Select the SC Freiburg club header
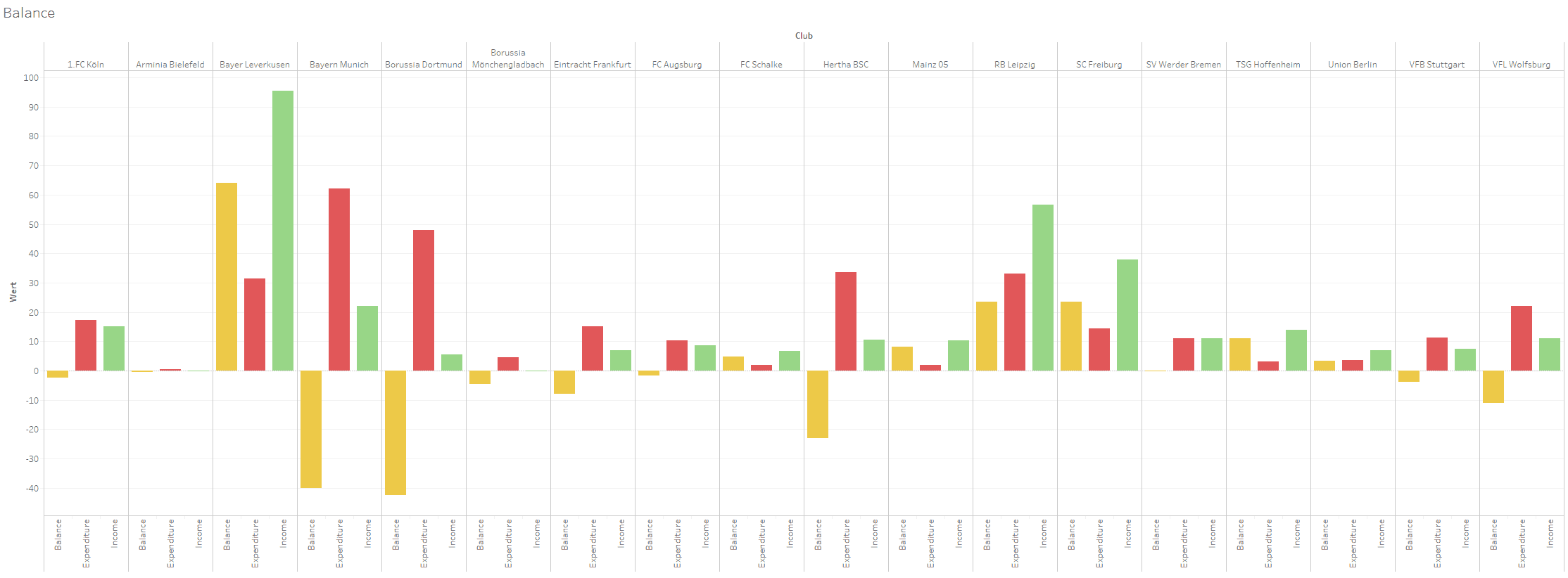Viewport: 1568px width, 578px height. point(1099,65)
